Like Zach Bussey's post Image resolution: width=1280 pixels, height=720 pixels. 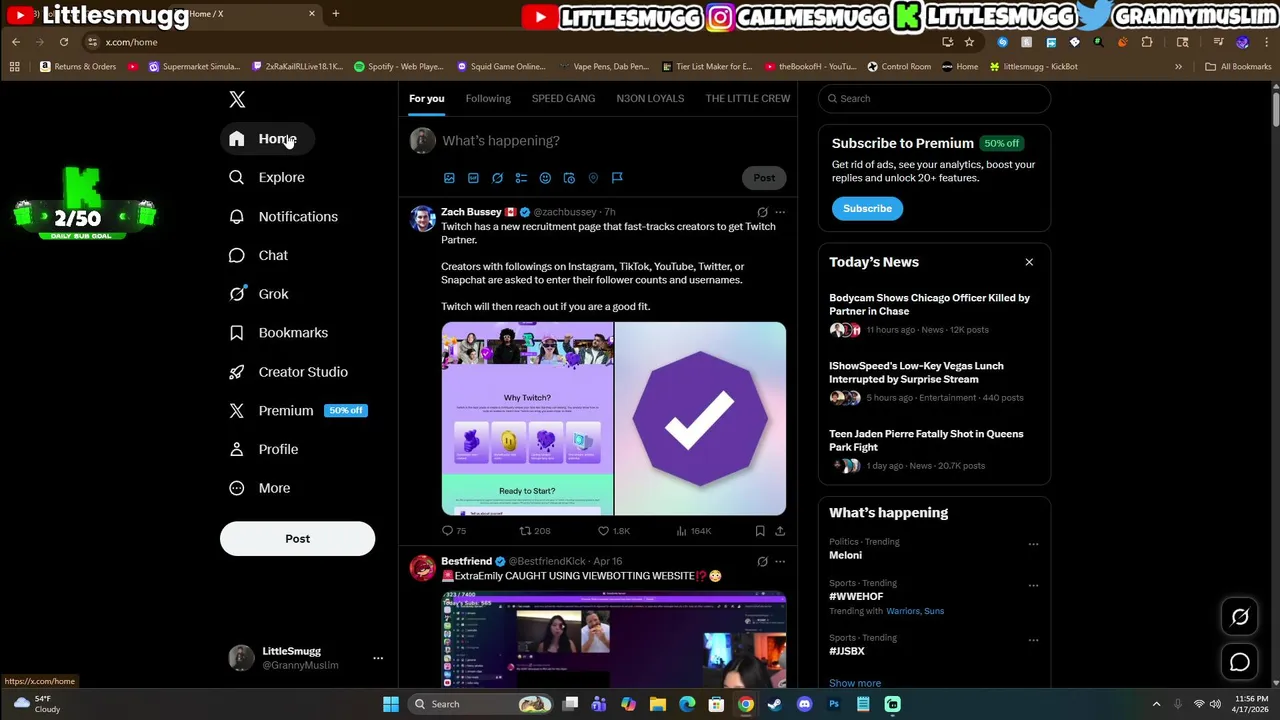click(x=613, y=531)
